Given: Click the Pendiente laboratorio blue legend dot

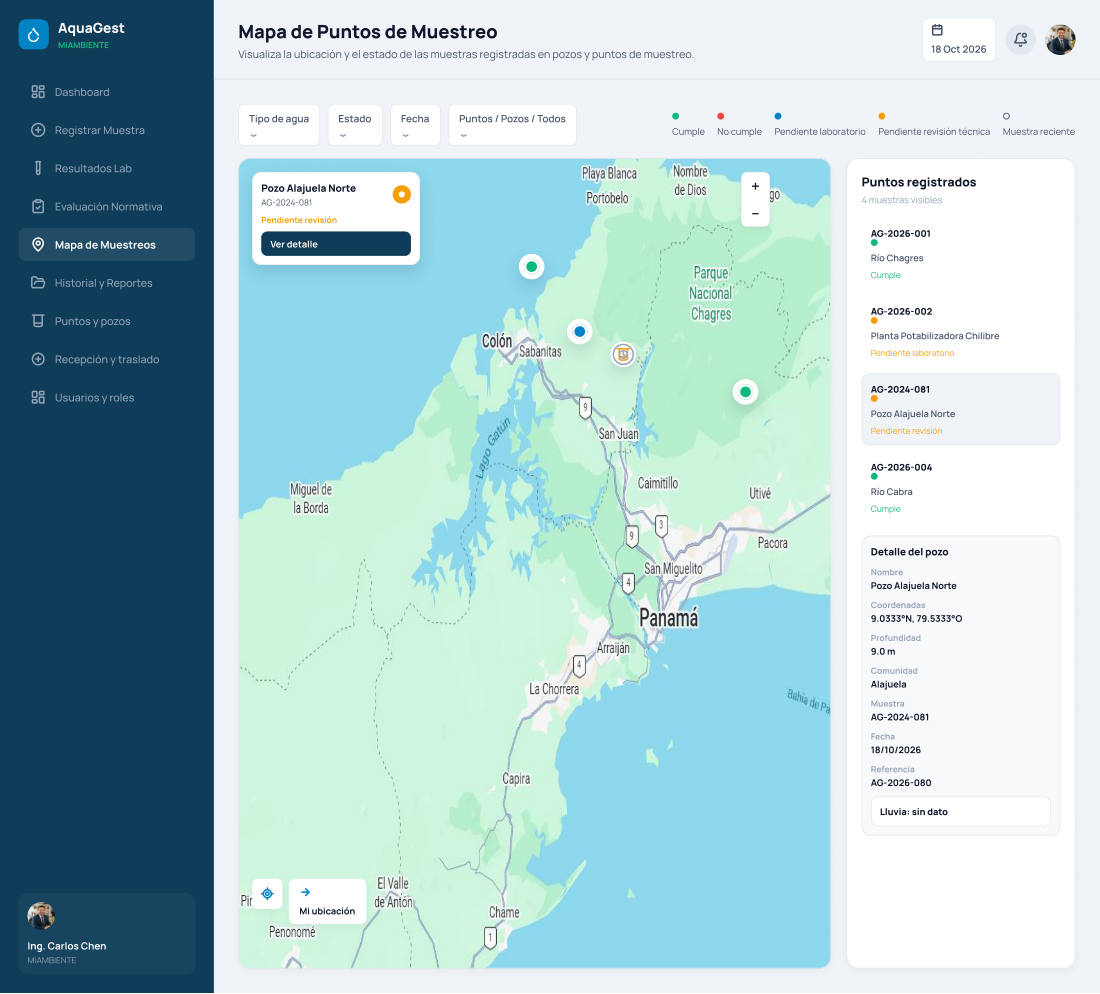Looking at the screenshot, I should [778, 116].
